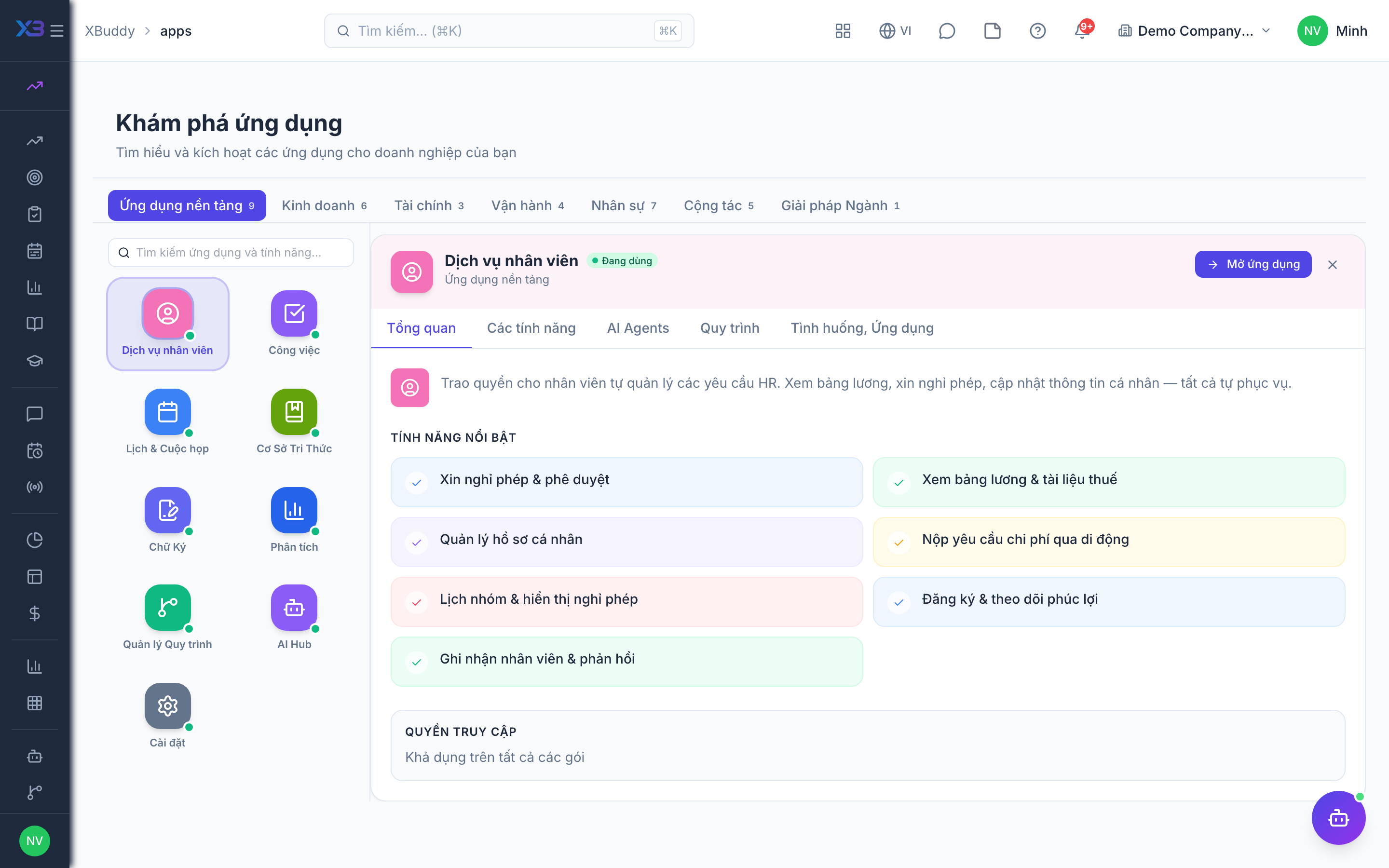1389x868 pixels.
Task: Select the Lịch & Cuộc họp app icon
Action: point(168,412)
